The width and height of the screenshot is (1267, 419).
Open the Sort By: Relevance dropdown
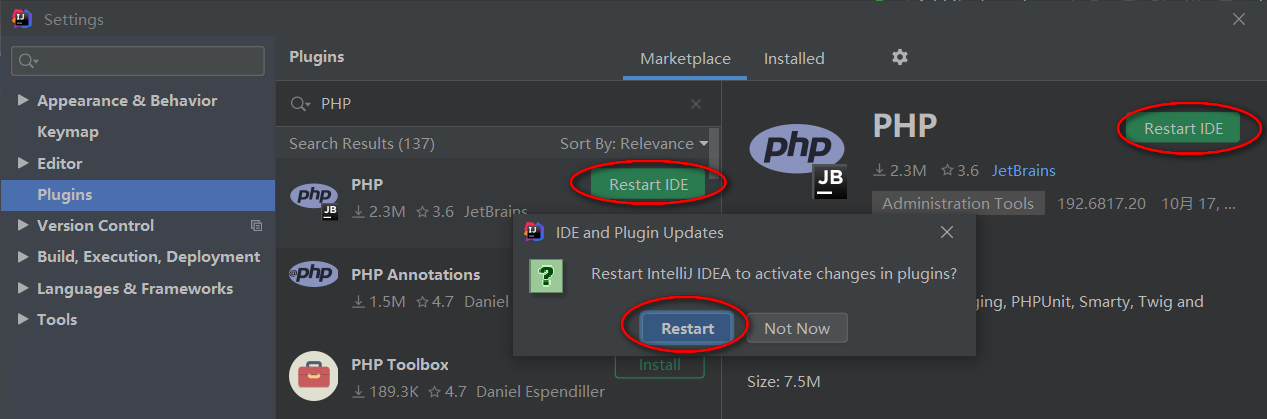(633, 143)
